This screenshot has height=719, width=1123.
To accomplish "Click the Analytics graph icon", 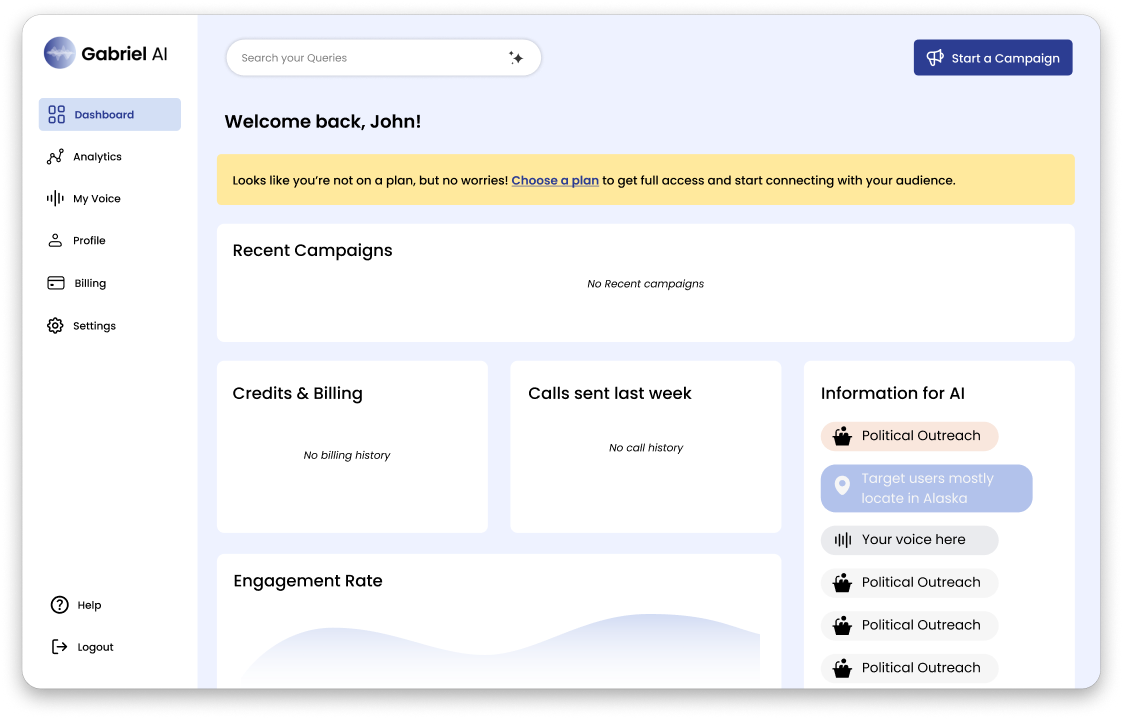I will coord(55,157).
